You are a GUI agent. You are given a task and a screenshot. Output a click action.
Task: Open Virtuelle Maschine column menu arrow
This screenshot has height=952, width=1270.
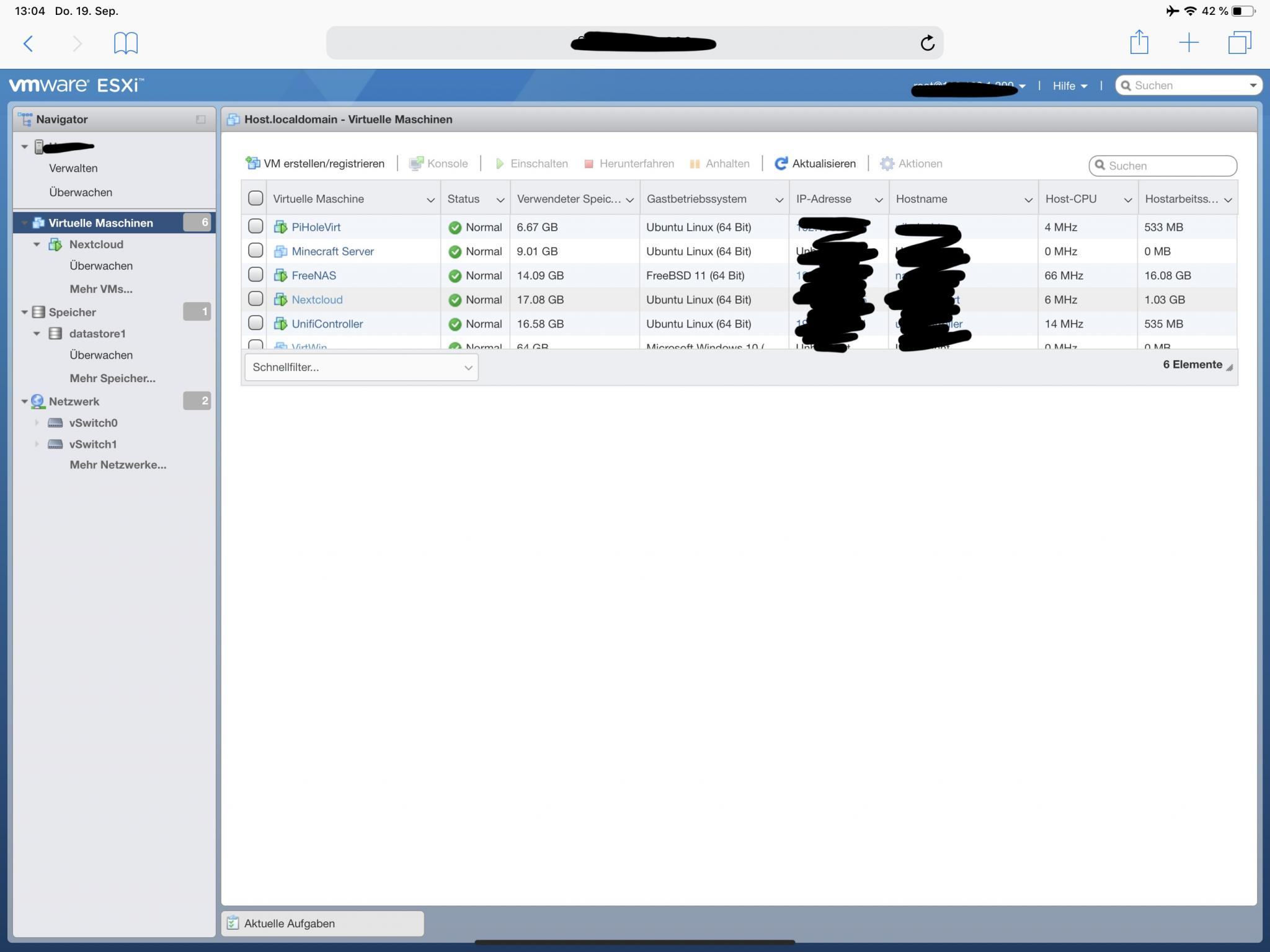(x=430, y=200)
